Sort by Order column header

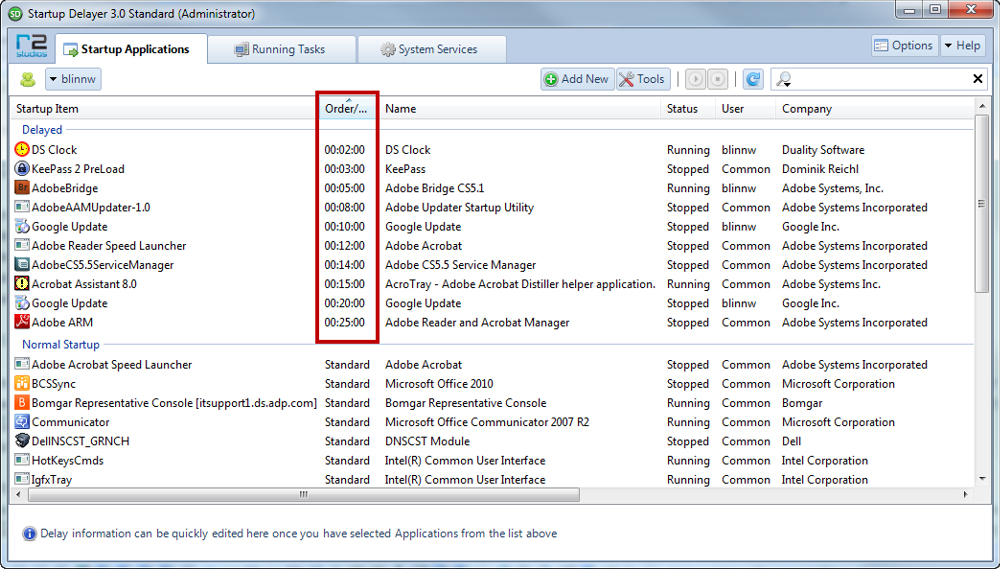pos(348,108)
